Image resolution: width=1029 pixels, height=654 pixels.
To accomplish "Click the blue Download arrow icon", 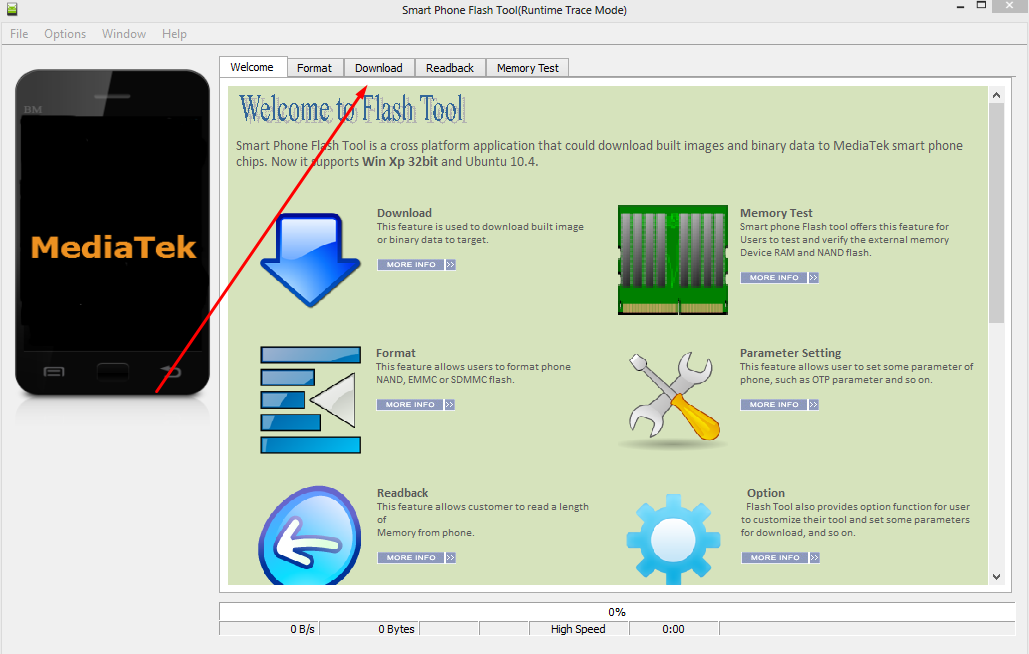I will point(310,258).
